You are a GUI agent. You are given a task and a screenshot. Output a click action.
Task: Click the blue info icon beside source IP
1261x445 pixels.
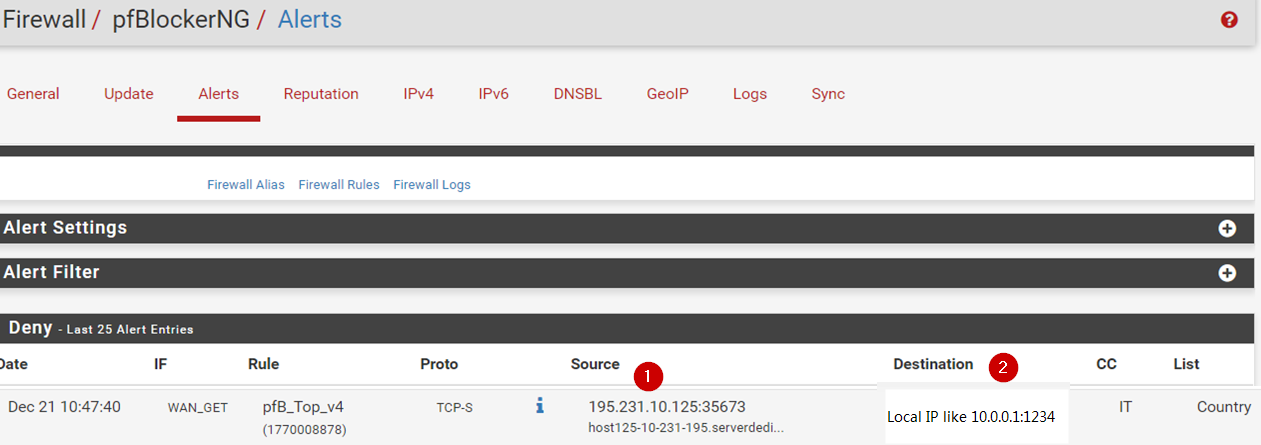pyautogui.click(x=540, y=405)
